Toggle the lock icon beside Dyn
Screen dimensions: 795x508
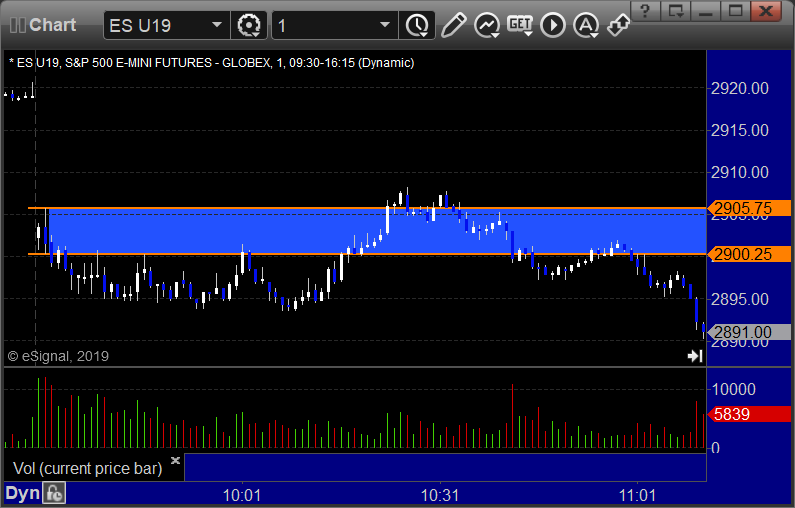(x=54, y=493)
